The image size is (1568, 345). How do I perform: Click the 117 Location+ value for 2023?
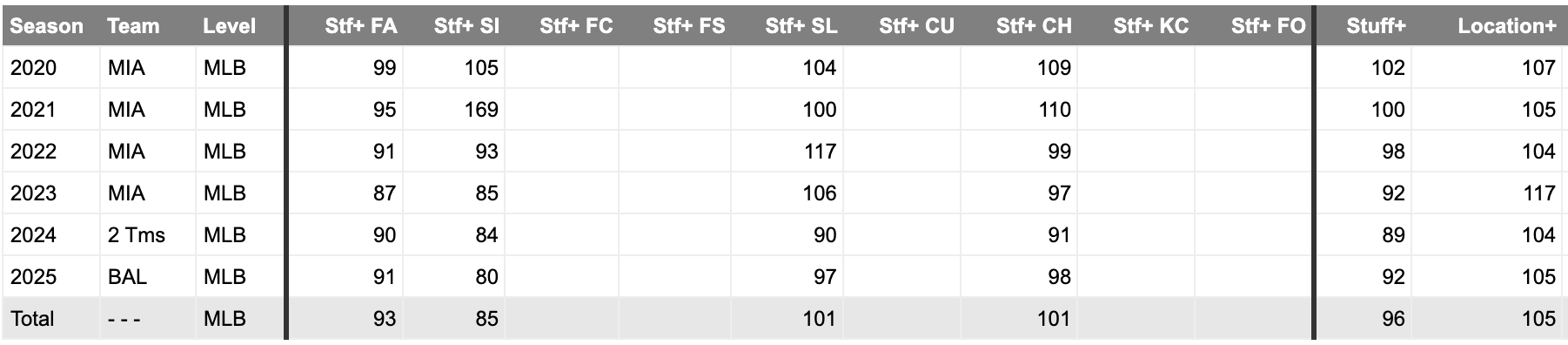tap(1538, 193)
